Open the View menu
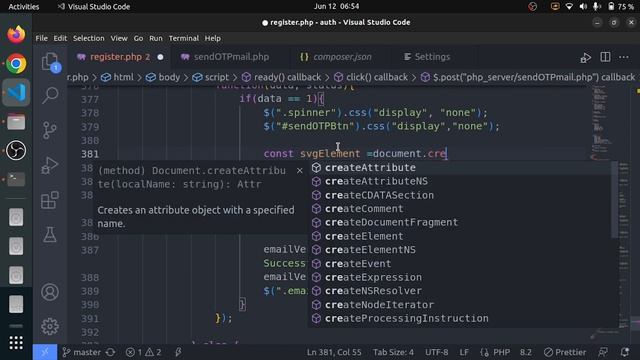 click(x=119, y=38)
